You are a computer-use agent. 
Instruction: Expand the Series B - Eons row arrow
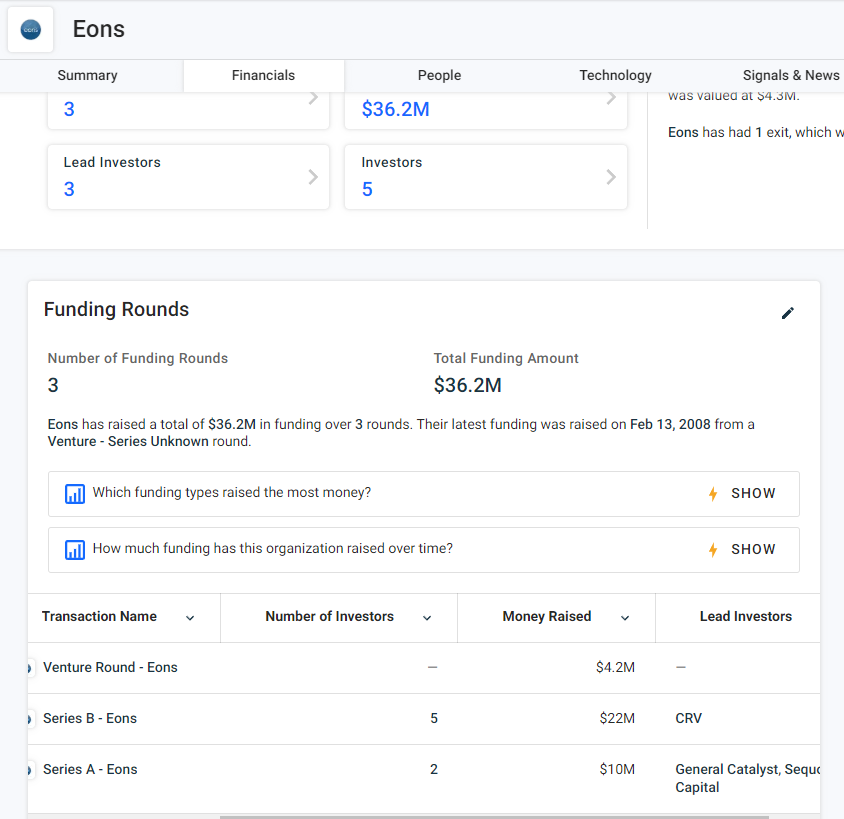(x=30, y=719)
